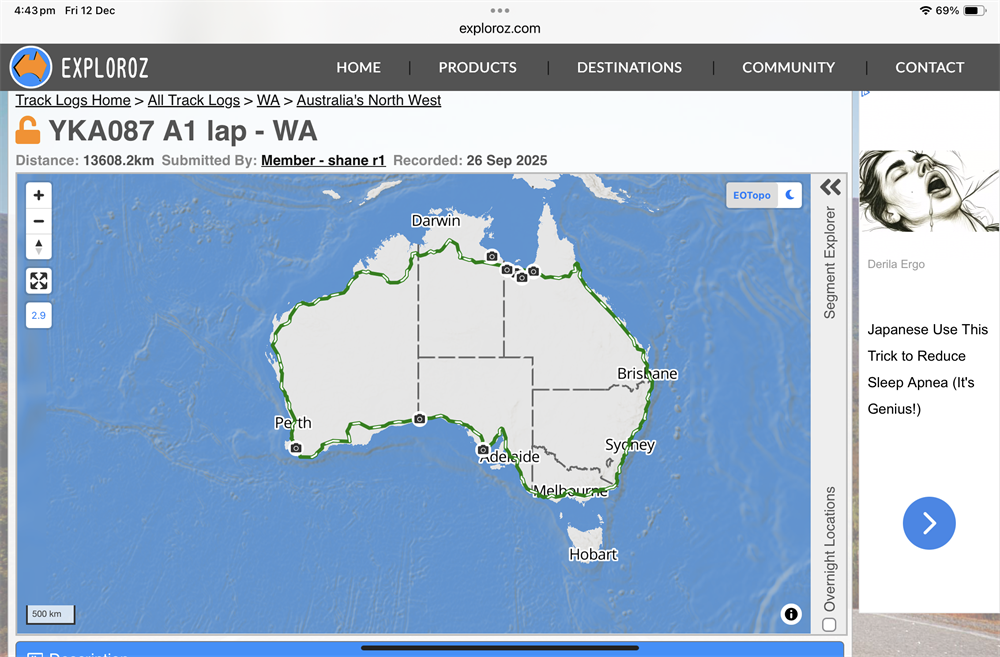Zoom out on the map
The height and width of the screenshot is (657, 1000).
pos(39,221)
